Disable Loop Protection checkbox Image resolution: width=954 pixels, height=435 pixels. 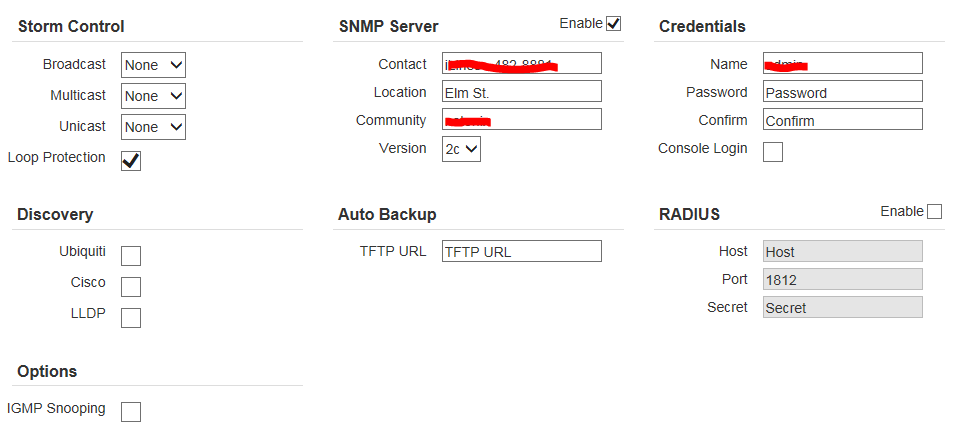pyautogui.click(x=131, y=161)
